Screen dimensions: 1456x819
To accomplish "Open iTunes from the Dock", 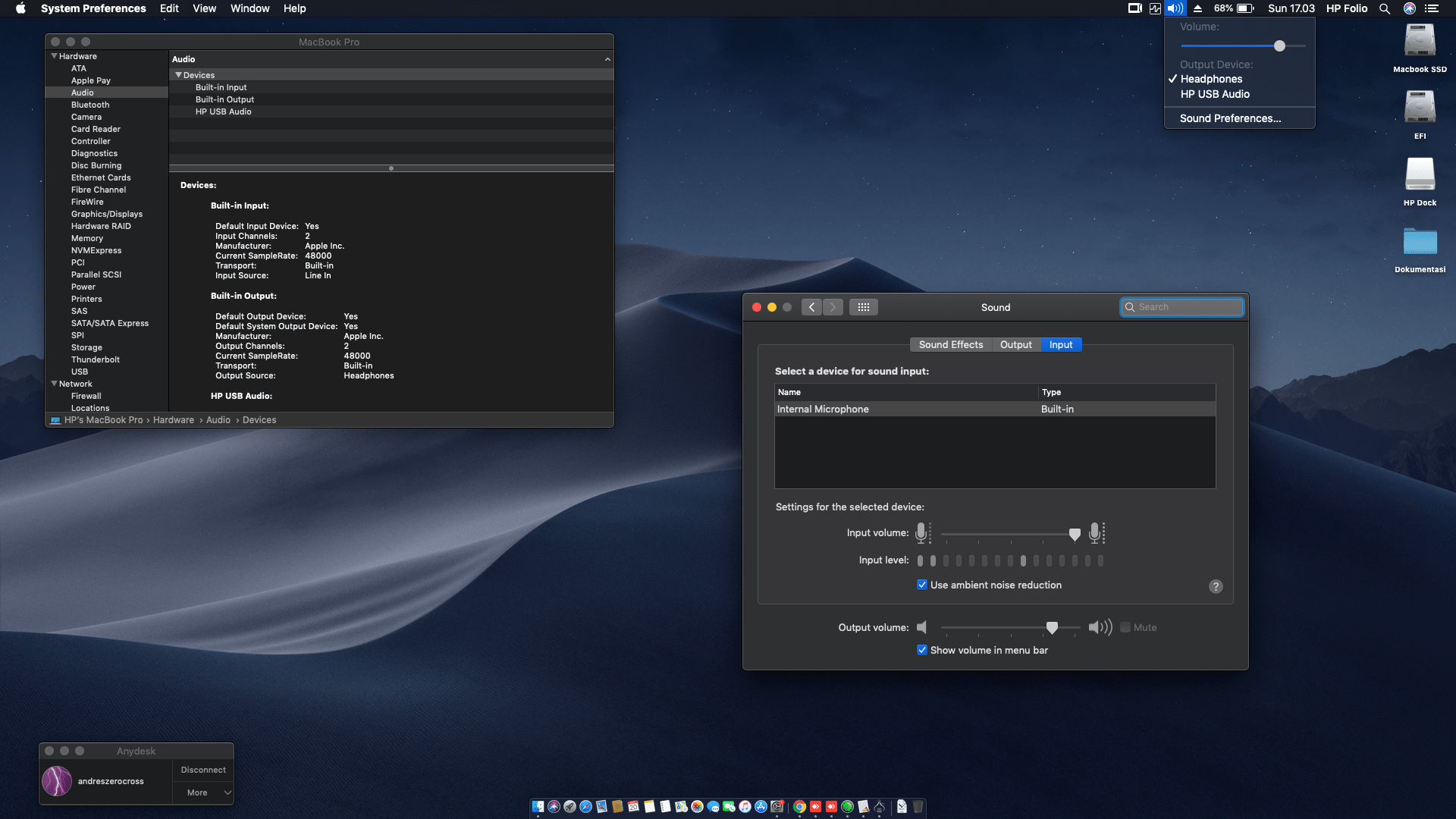I will pyautogui.click(x=745, y=807).
